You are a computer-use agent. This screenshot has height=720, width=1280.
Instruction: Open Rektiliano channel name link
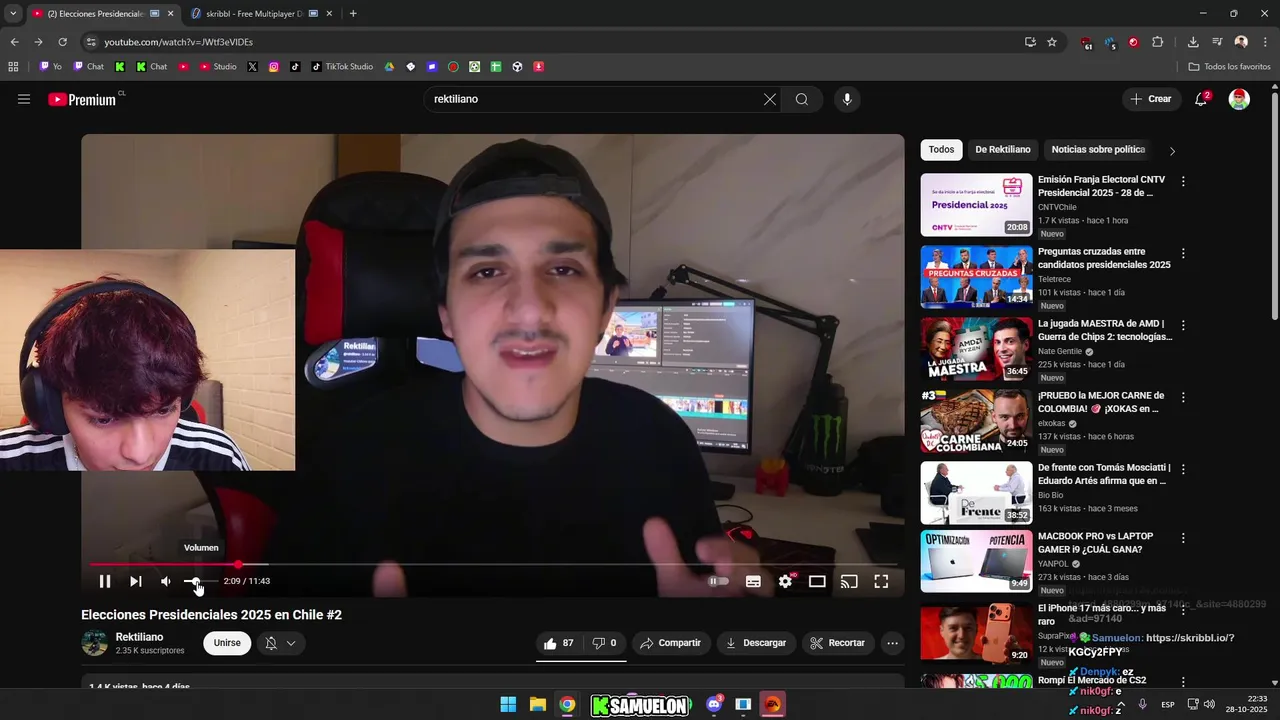coord(139,637)
